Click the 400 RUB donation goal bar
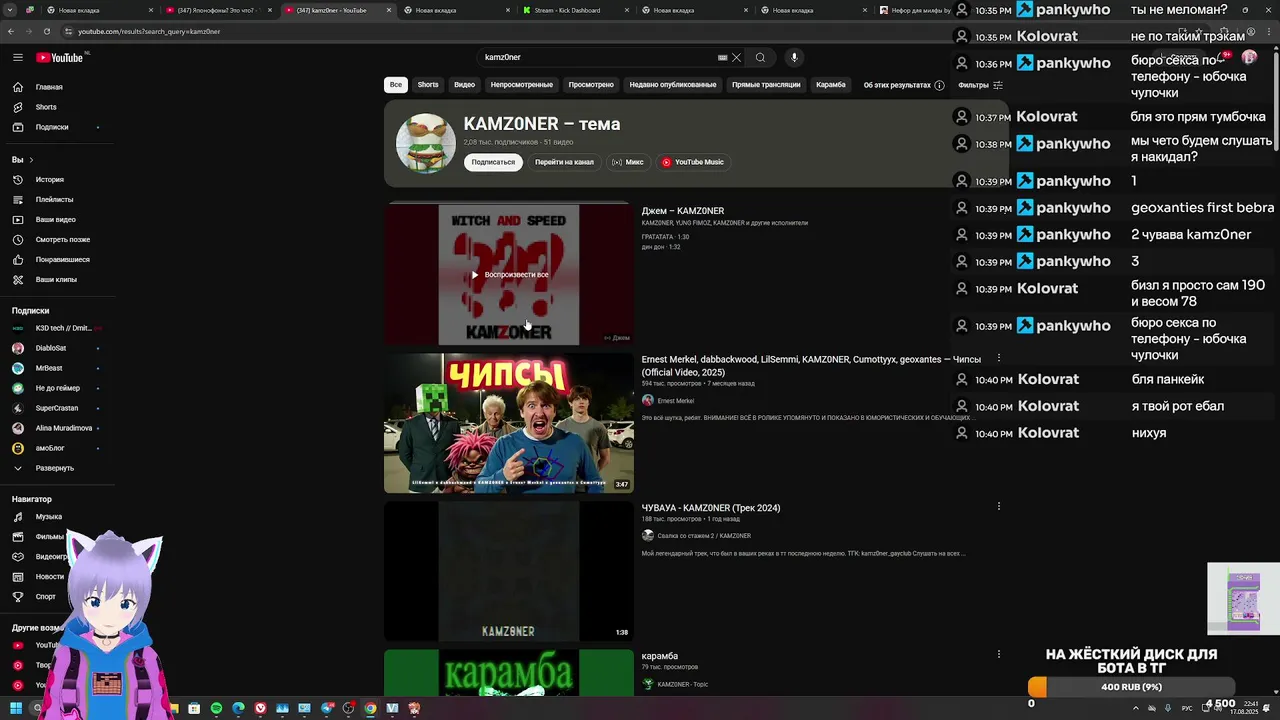This screenshot has height=720, width=1280. (x=1131, y=687)
